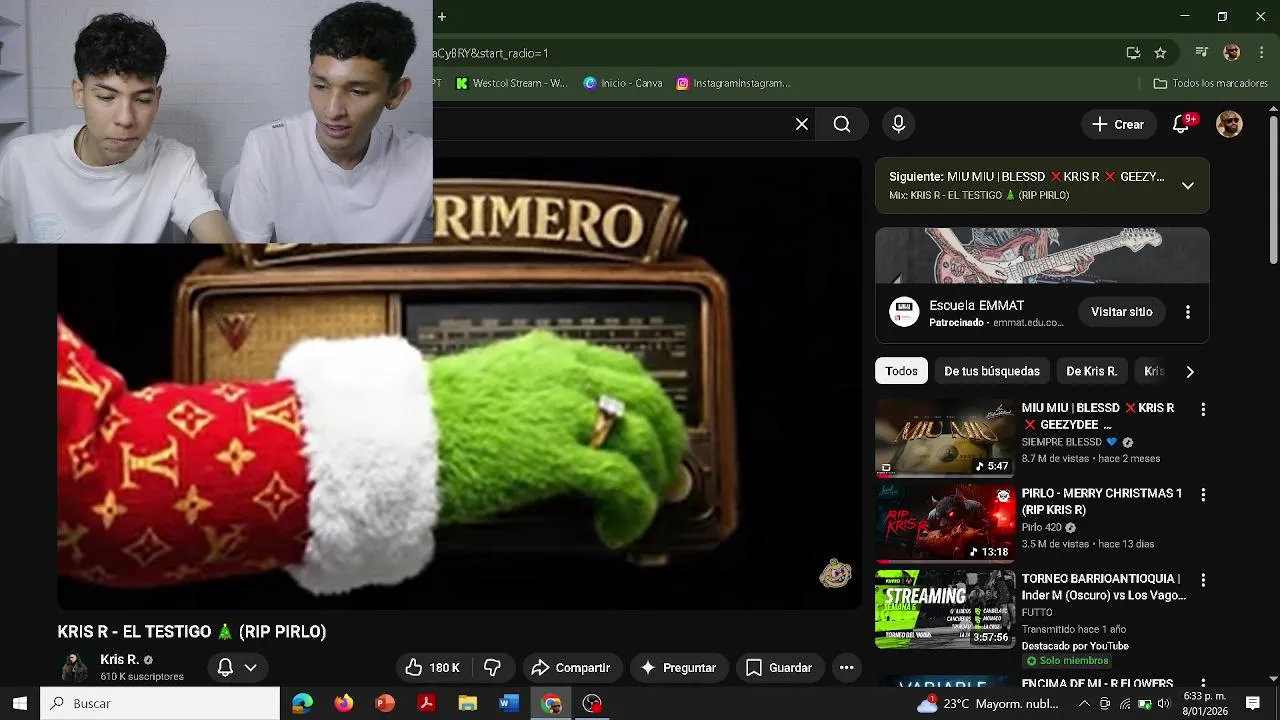Install app icon in address bar
Image resolution: width=1280 pixels, height=720 pixels.
click(x=1133, y=53)
